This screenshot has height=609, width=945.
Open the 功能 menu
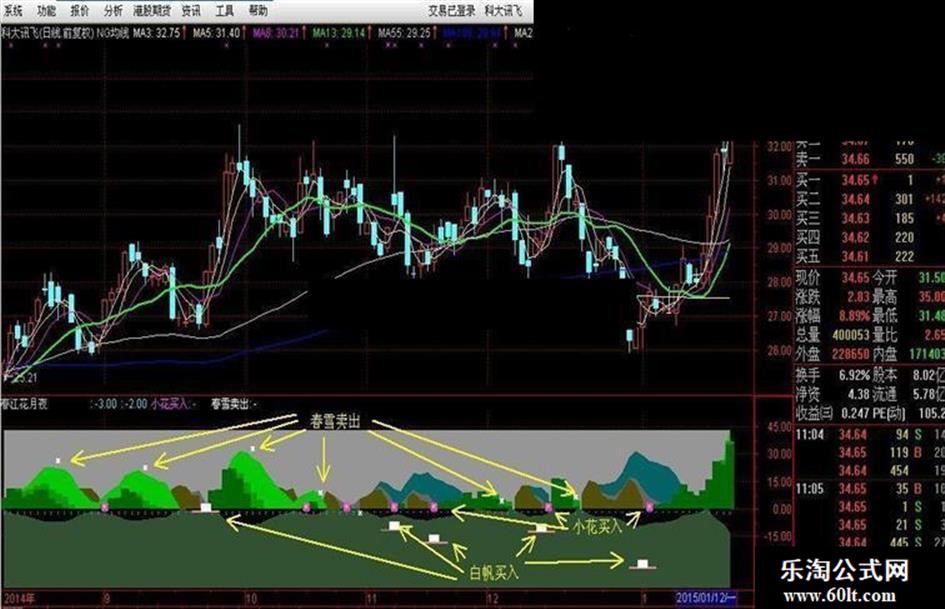46,10
